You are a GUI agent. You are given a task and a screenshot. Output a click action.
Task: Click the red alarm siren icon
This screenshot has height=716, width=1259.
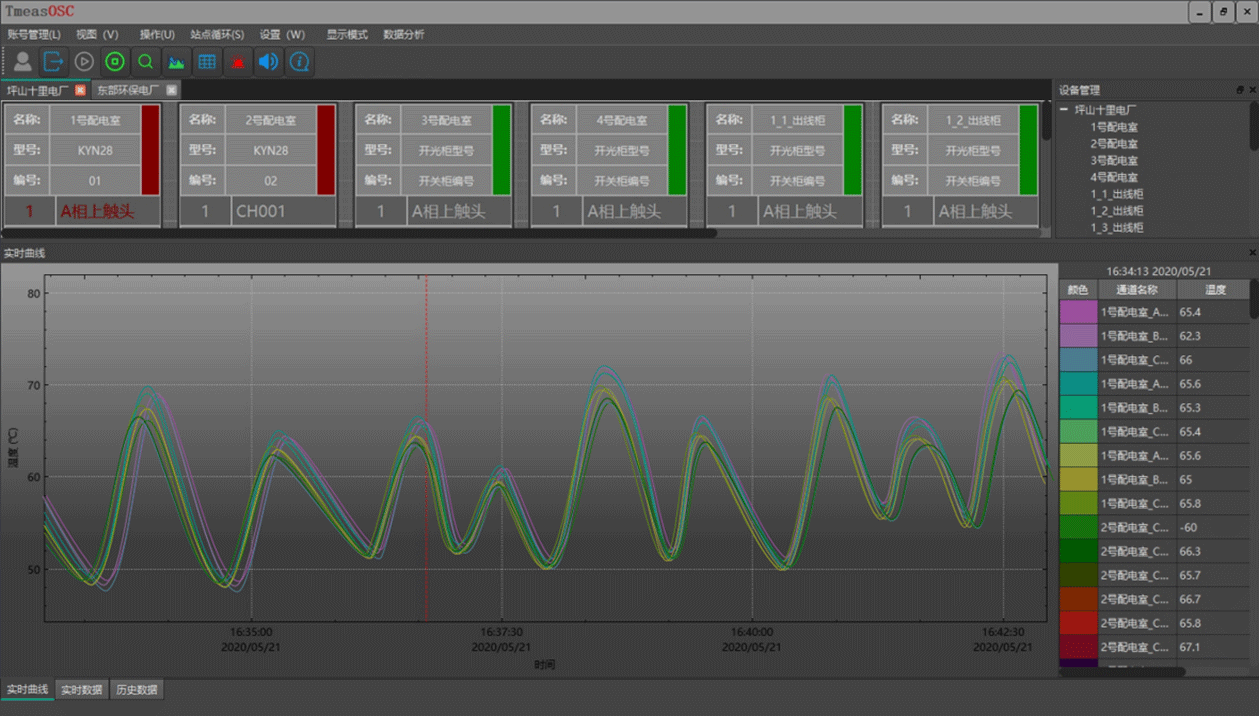point(238,62)
